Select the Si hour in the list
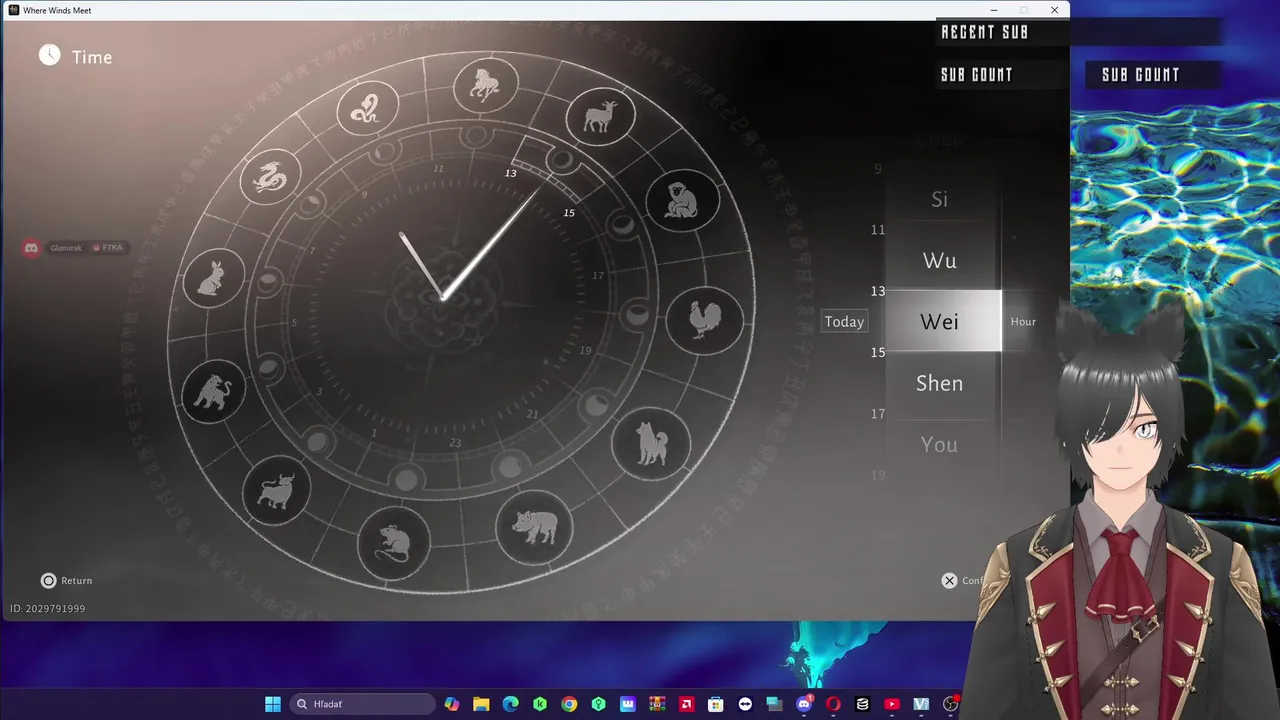This screenshot has height=720, width=1280. (x=939, y=199)
